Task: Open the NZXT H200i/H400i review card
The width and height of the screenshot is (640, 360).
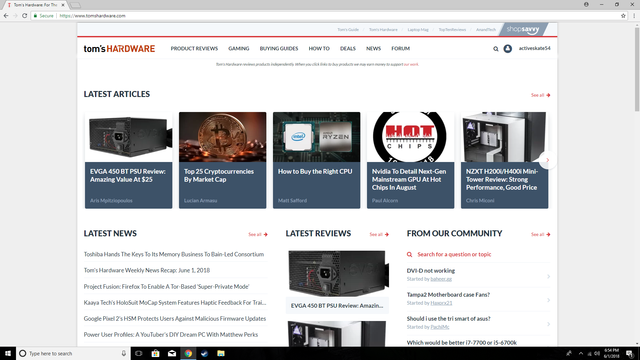Action: tap(504, 160)
